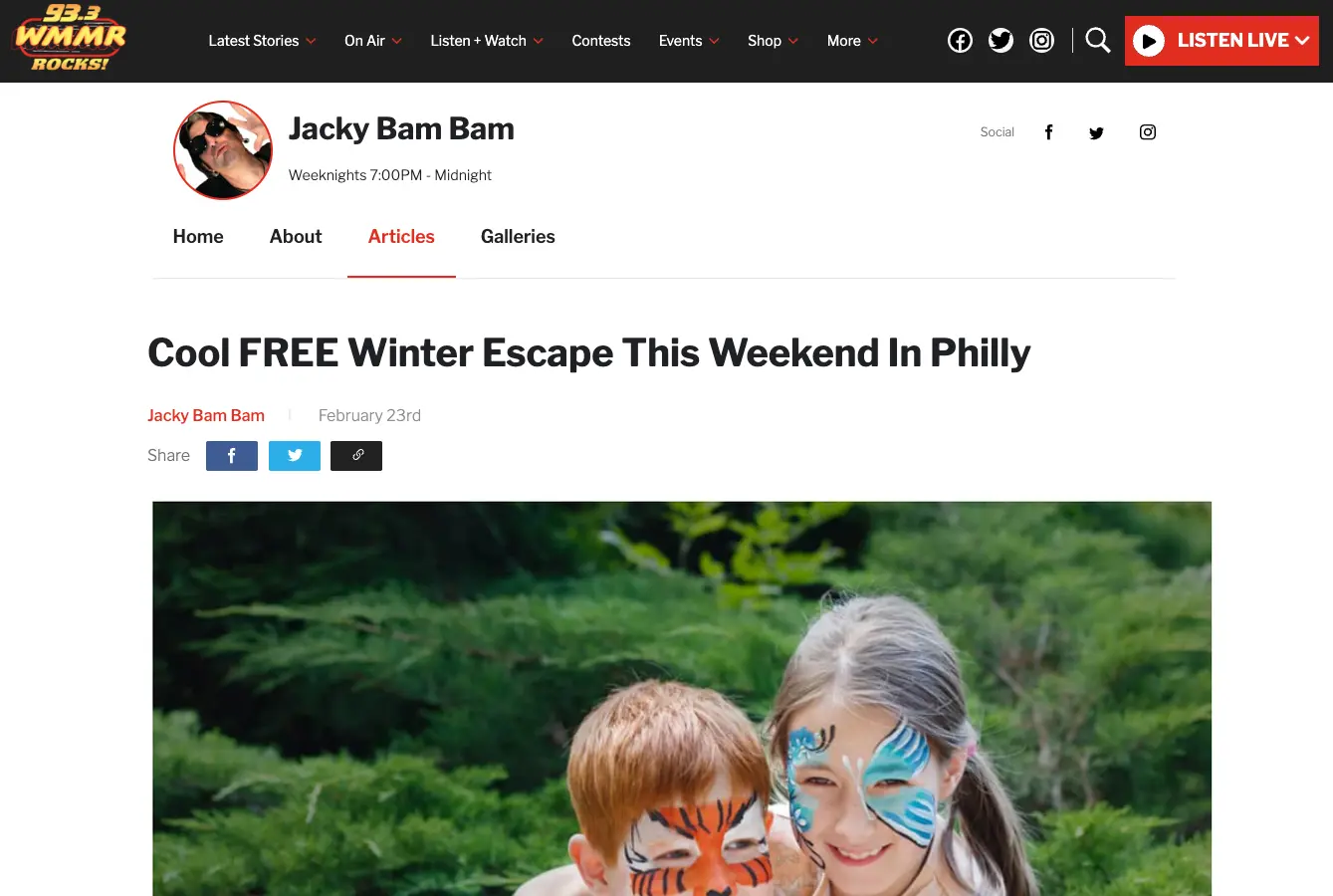The height and width of the screenshot is (896, 1333).
Task: Visit Jacky Bam Bam's Facebook social icon
Action: (x=1048, y=132)
